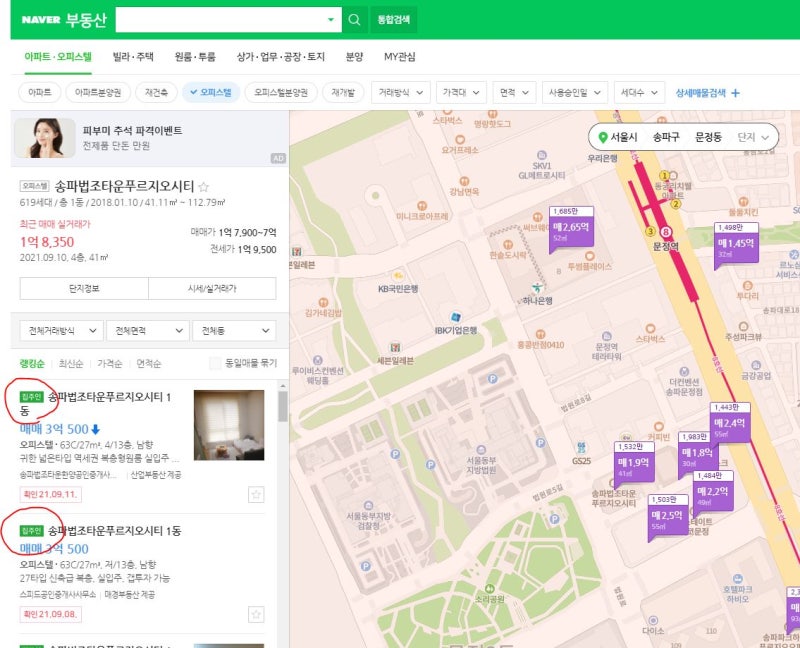Open the 전체동 dropdown
The image size is (800, 648).
(x=234, y=331)
